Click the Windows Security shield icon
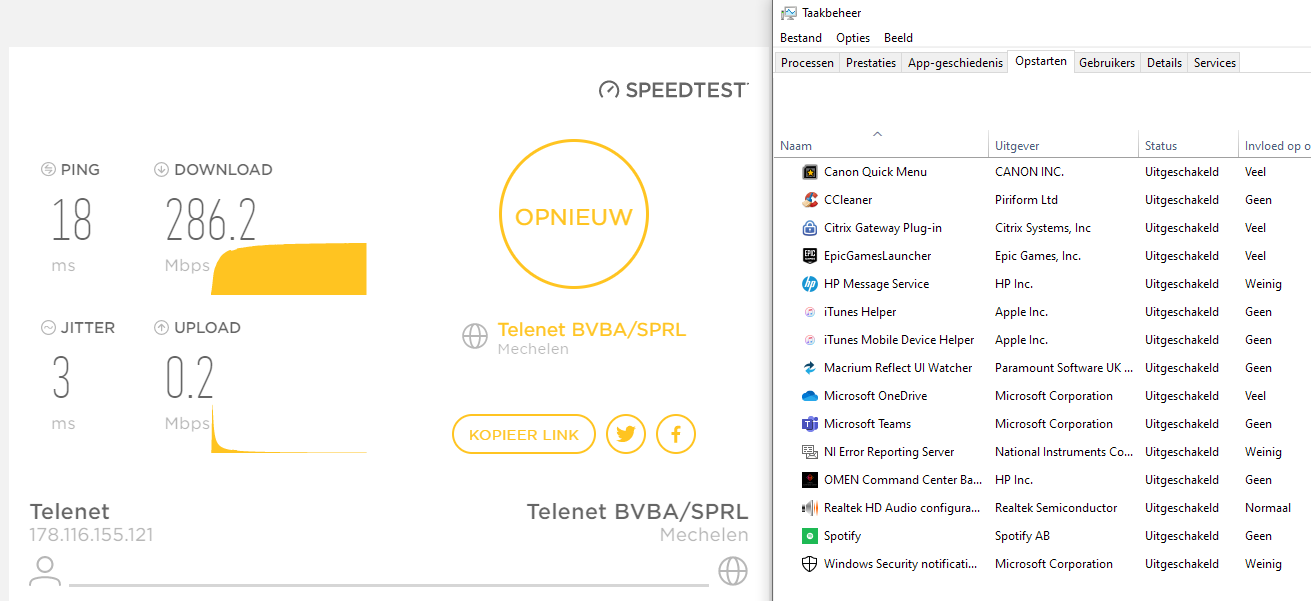Screen dimensions: 1311x601 coord(810,564)
